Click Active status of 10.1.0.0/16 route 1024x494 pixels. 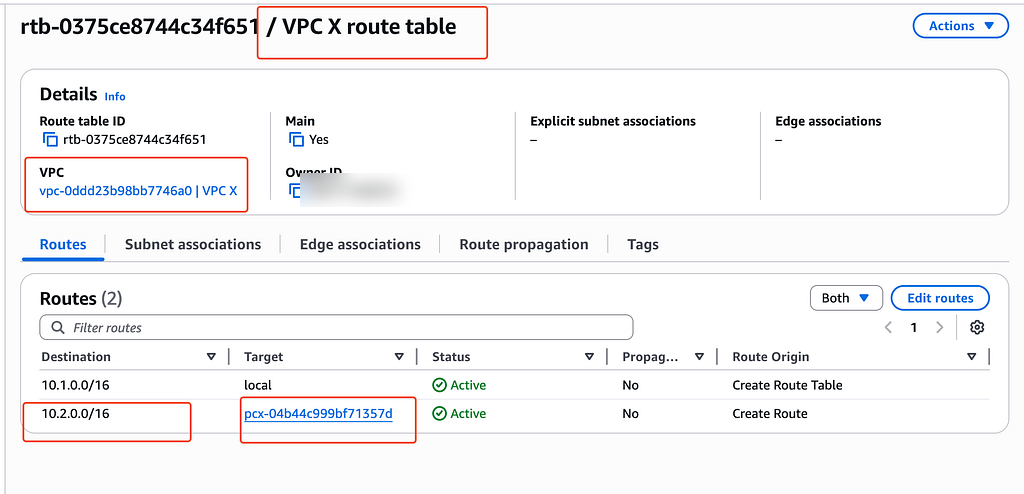(459, 386)
